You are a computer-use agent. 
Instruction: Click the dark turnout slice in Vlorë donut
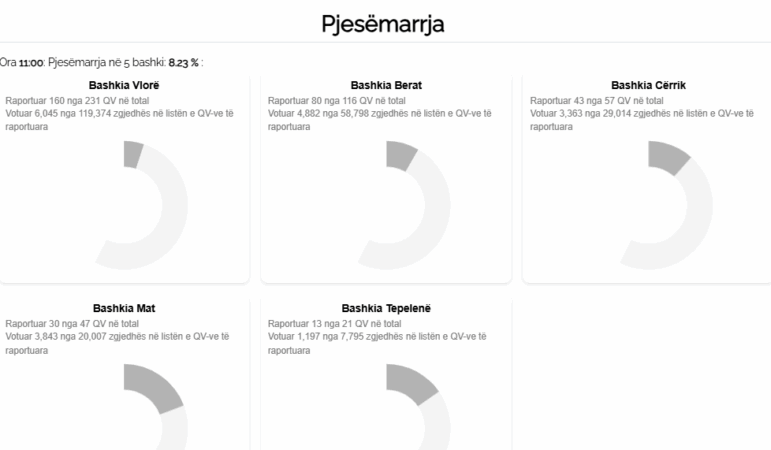[x=133, y=154]
